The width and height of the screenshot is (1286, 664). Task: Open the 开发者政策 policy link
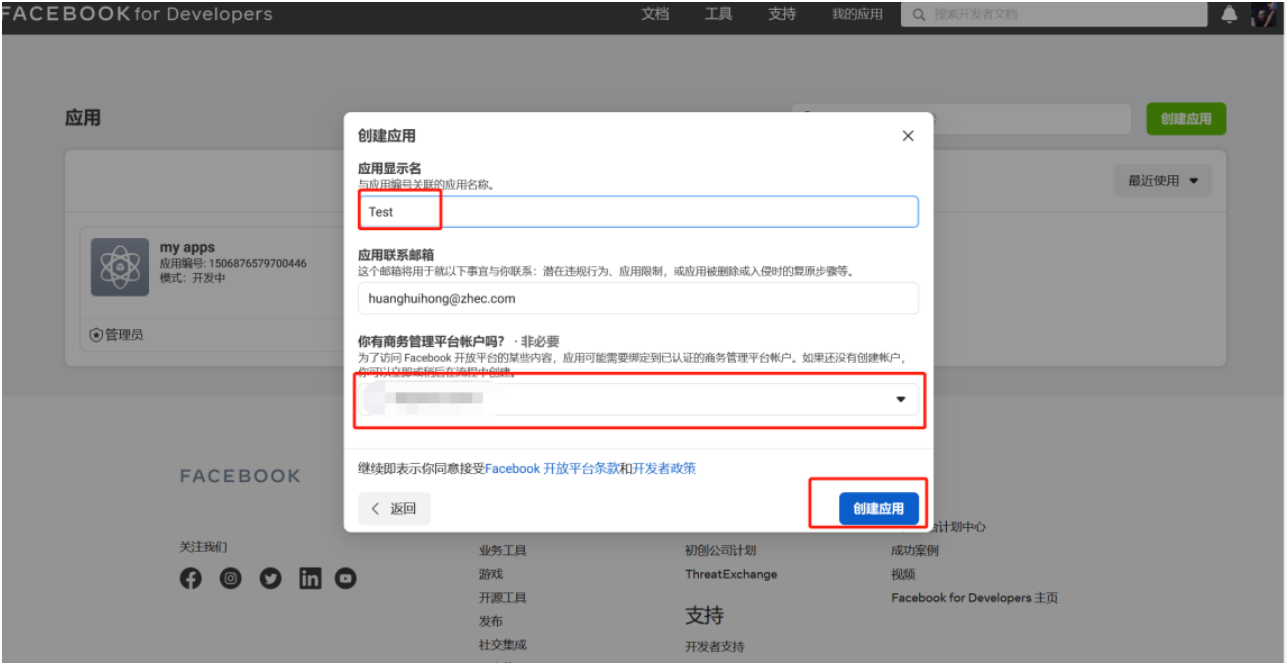tap(662, 469)
